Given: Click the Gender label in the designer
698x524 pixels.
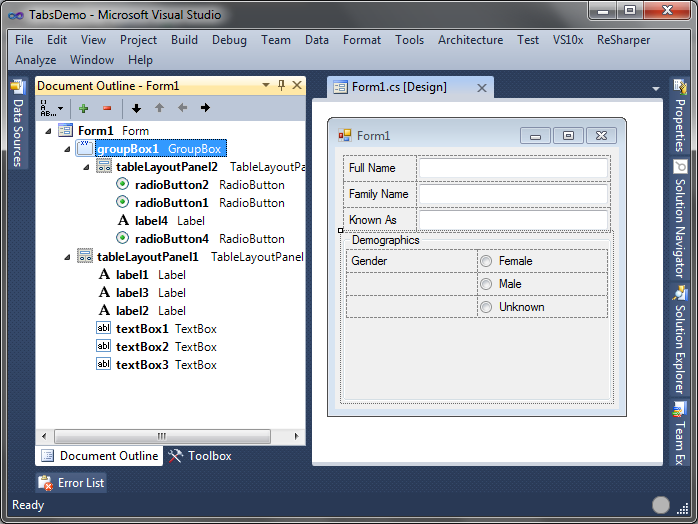Looking at the screenshot, I should click(369, 261).
